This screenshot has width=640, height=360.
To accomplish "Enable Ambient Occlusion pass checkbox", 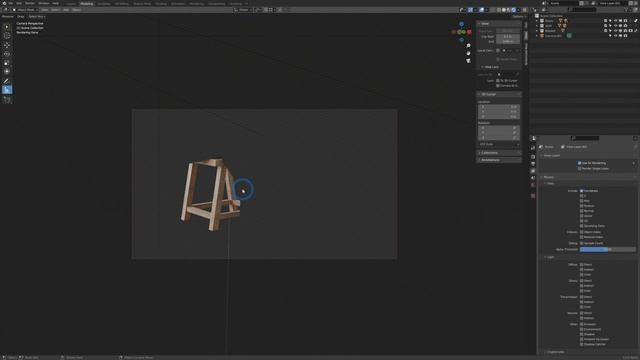I will 582,339.
